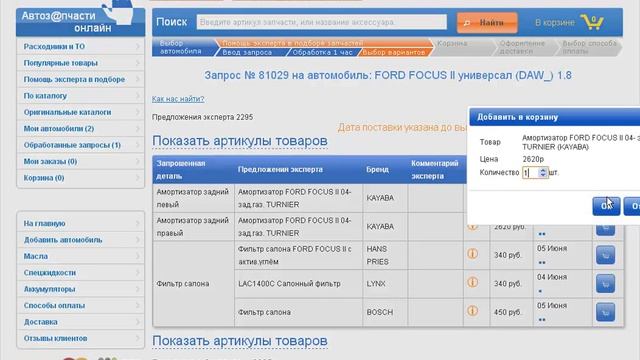
Task: Add LAC1400C LYNX filter to cart
Action: click(x=605, y=284)
